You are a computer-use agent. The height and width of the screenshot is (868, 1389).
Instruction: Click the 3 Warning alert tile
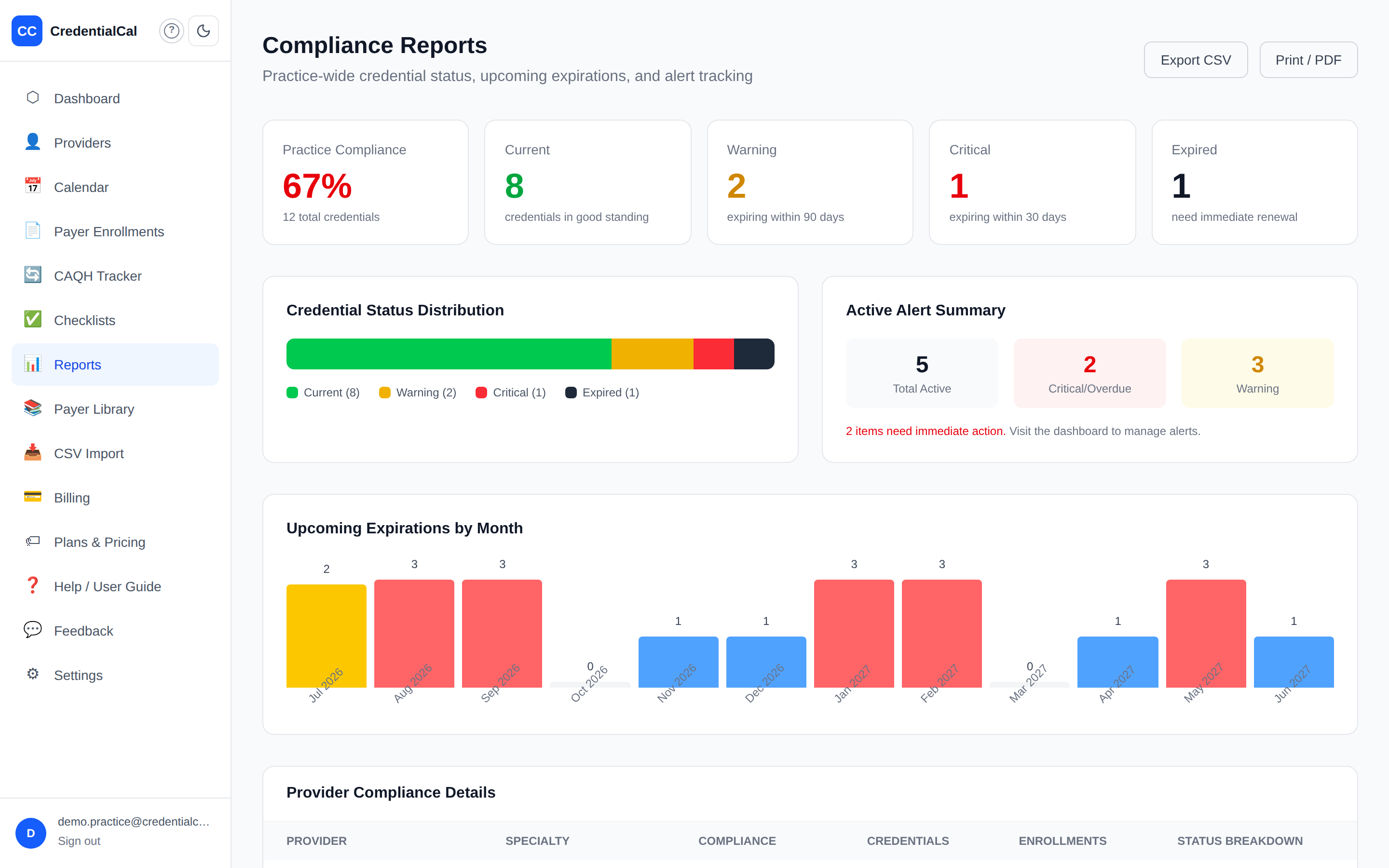click(x=1257, y=373)
